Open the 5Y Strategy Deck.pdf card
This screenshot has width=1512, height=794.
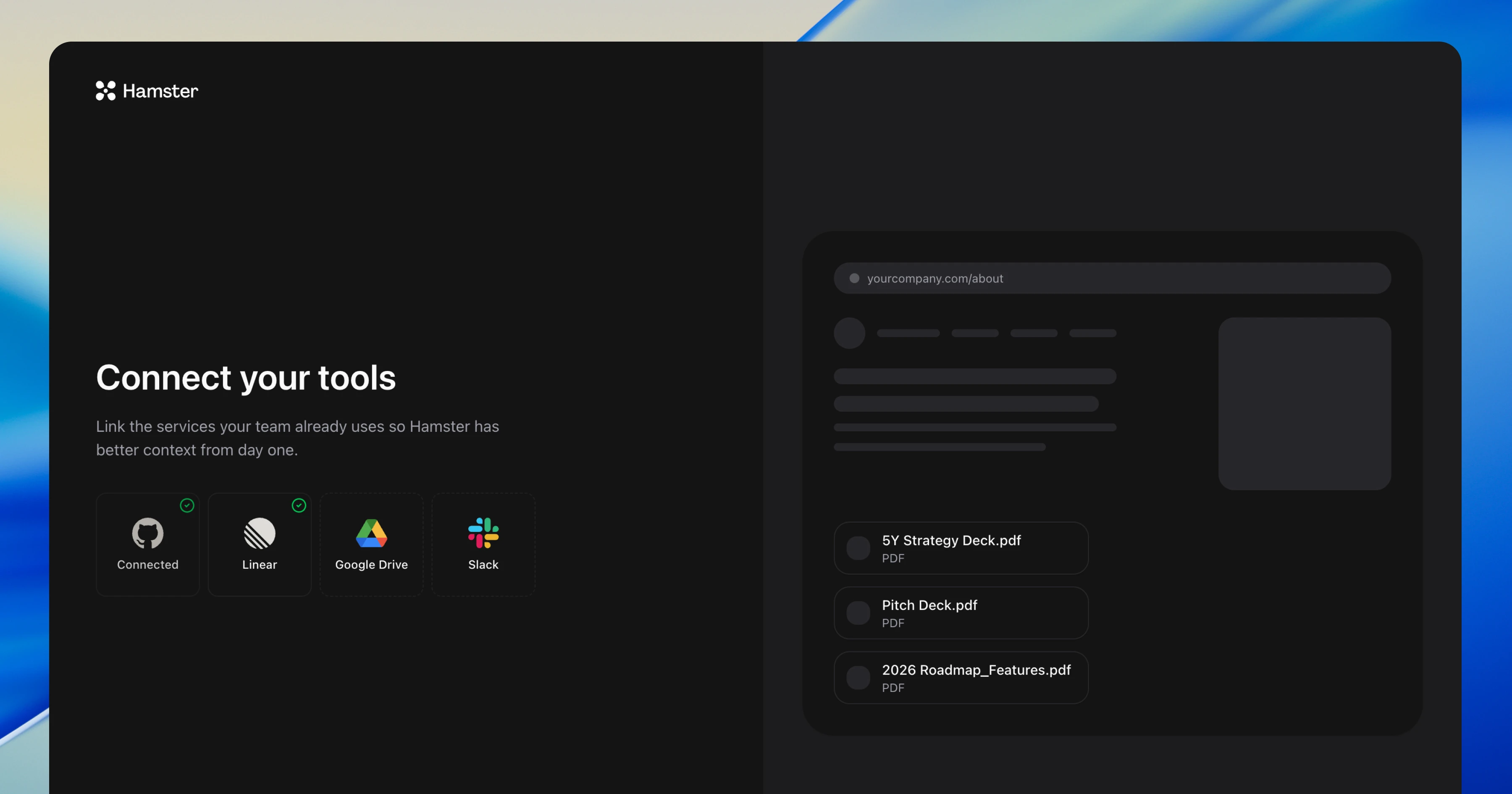[961, 548]
